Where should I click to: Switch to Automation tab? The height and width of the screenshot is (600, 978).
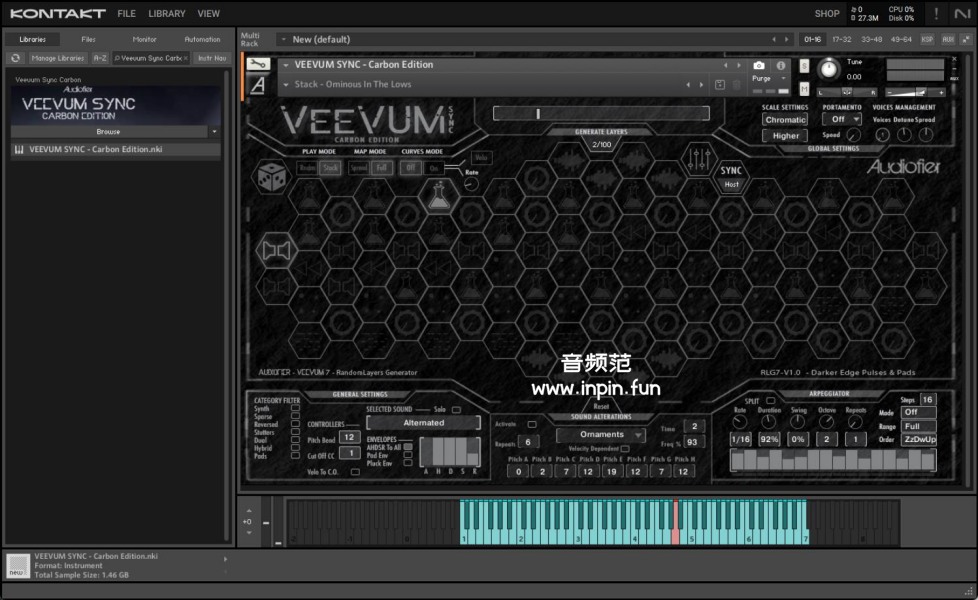click(202, 39)
